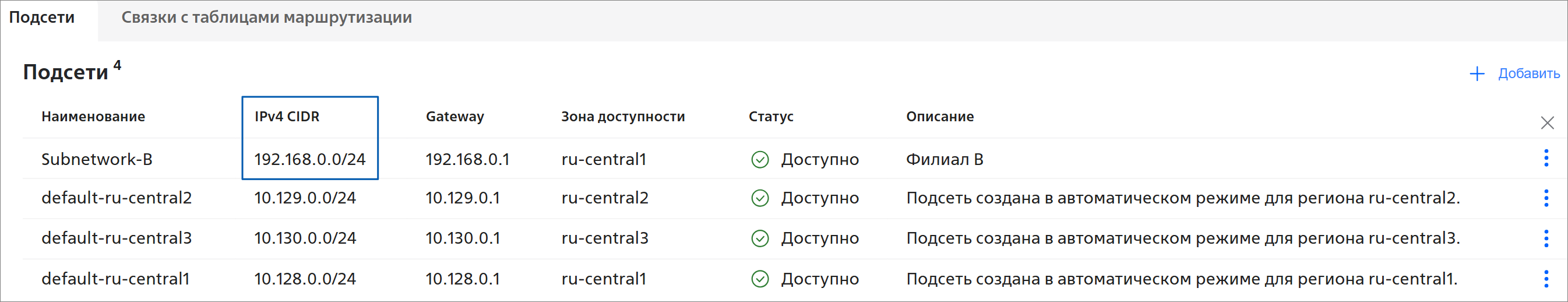
Task: Click the green status icon for Subnetwork-B
Action: (760, 160)
